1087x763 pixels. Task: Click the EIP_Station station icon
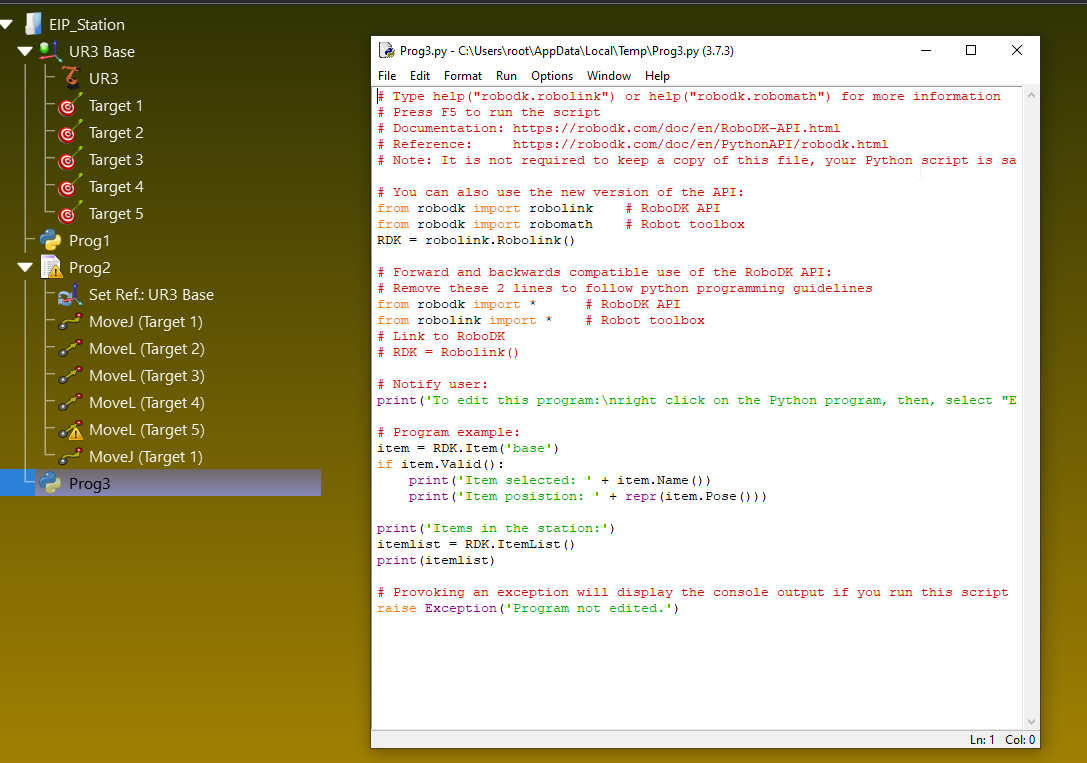click(x=33, y=24)
